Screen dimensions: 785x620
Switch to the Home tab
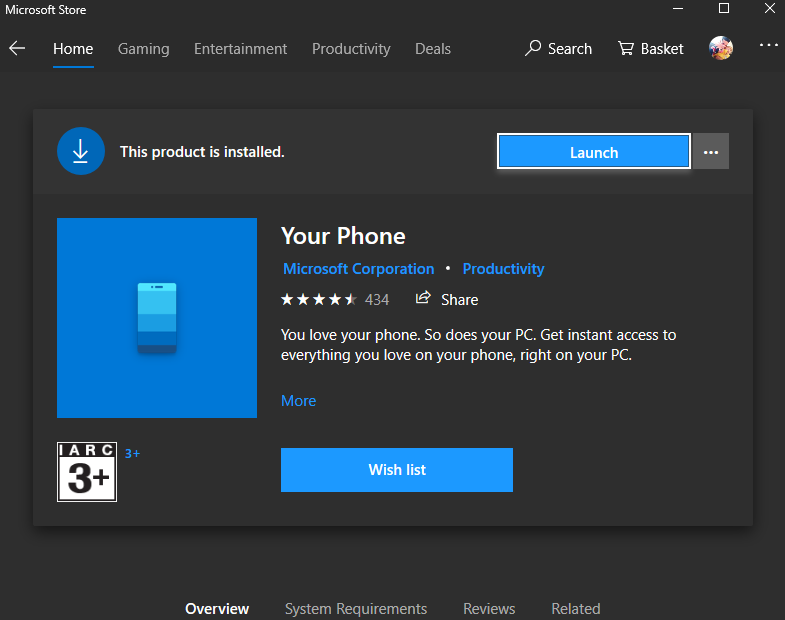pyautogui.click(x=73, y=49)
